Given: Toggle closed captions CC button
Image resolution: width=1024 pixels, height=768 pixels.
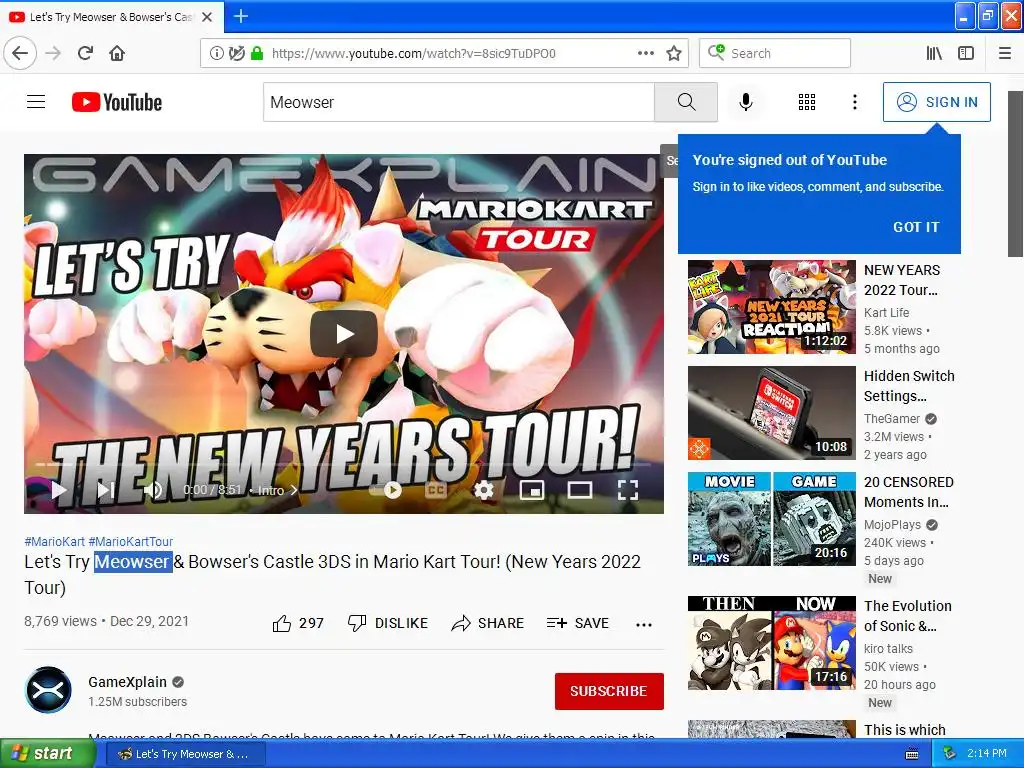Looking at the screenshot, I should click(436, 490).
